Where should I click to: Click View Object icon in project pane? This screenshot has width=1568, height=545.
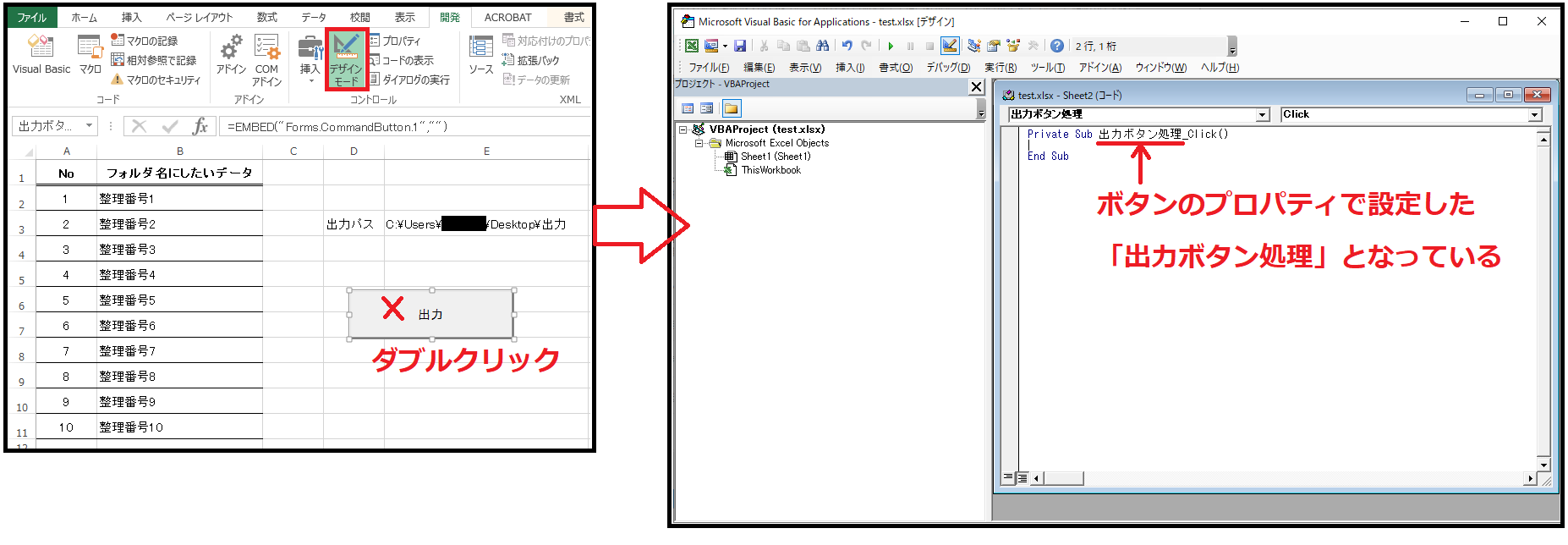tap(707, 108)
